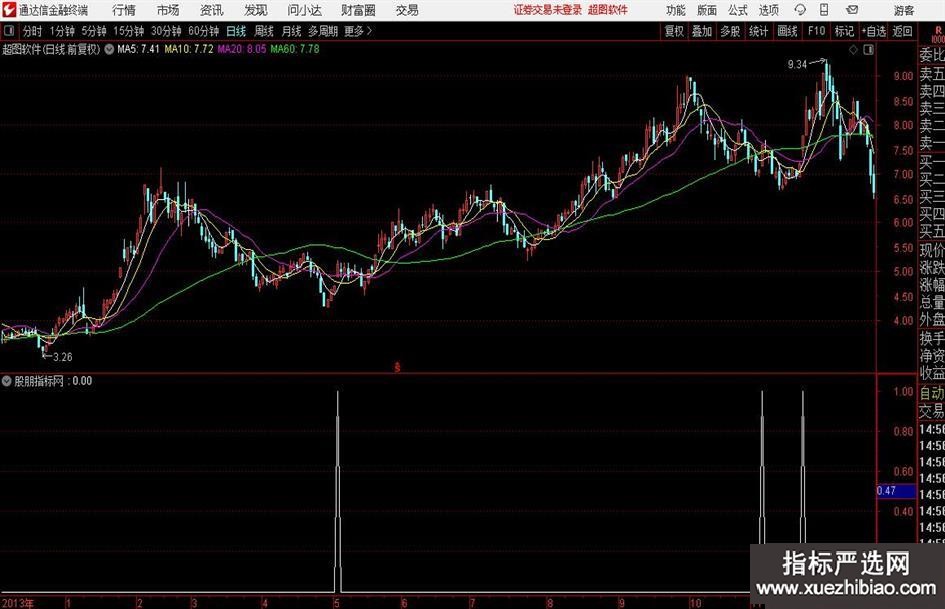Viewport: 945px width, 609px height.
Task: Open the mobile phone icon
Action: pyautogui.click(x=824, y=10)
